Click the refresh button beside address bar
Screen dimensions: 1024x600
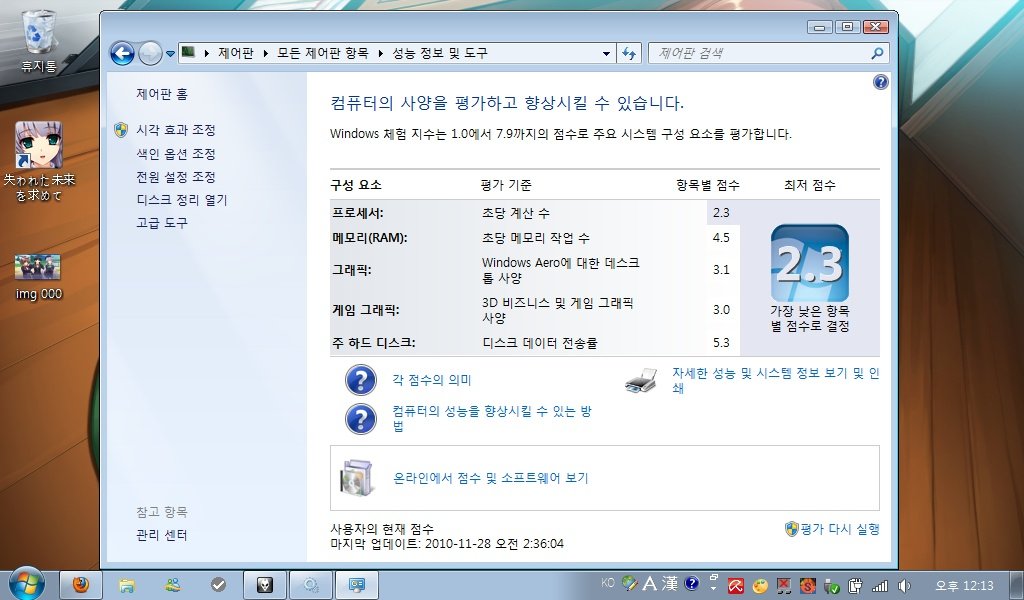click(630, 53)
